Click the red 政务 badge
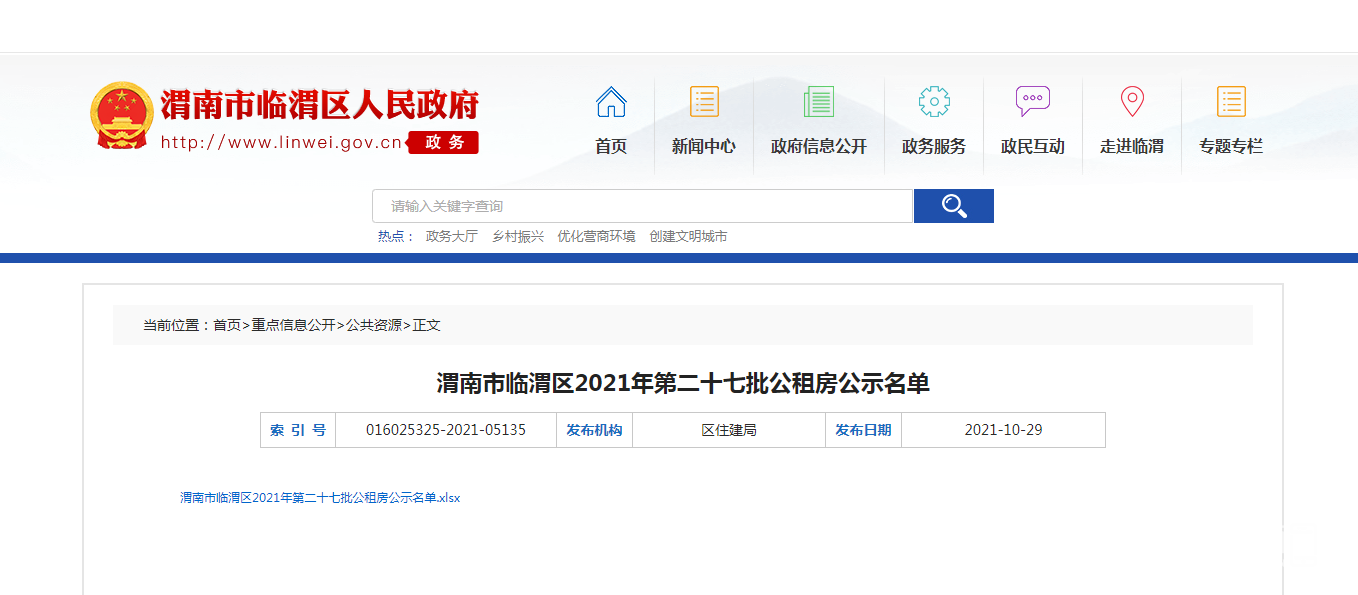The width and height of the screenshot is (1358, 595). click(444, 142)
